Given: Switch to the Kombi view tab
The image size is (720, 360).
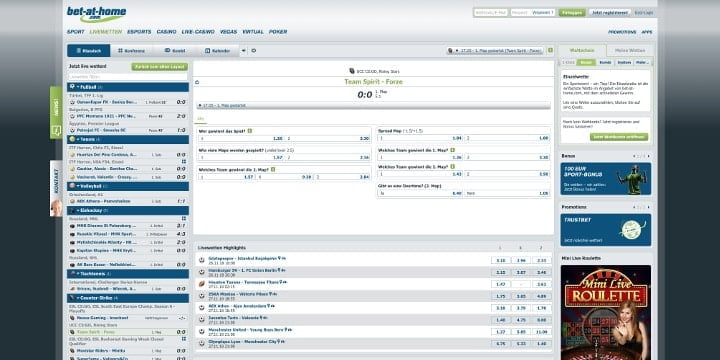Looking at the screenshot, I should pyautogui.click(x=175, y=51).
